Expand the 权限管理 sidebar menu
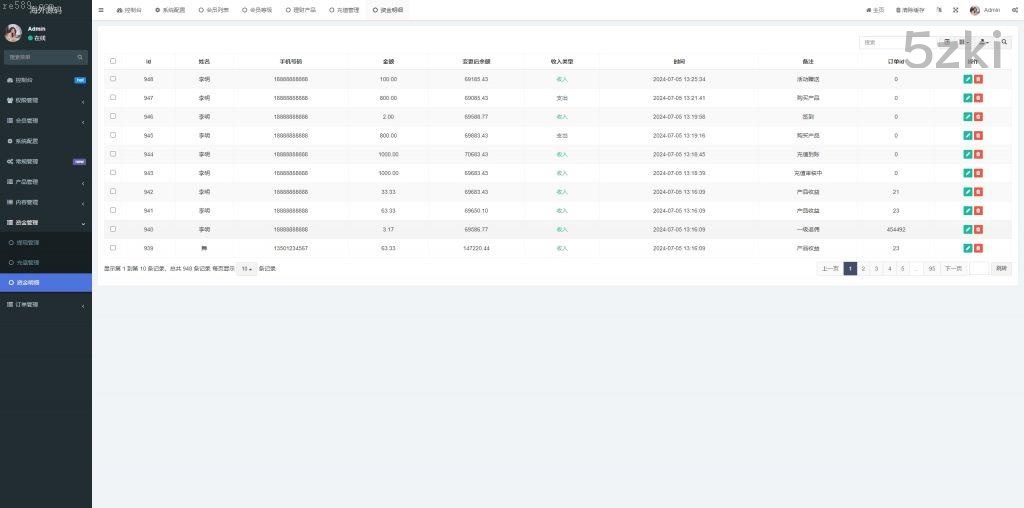The height and width of the screenshot is (508, 1024). click(x=45, y=100)
